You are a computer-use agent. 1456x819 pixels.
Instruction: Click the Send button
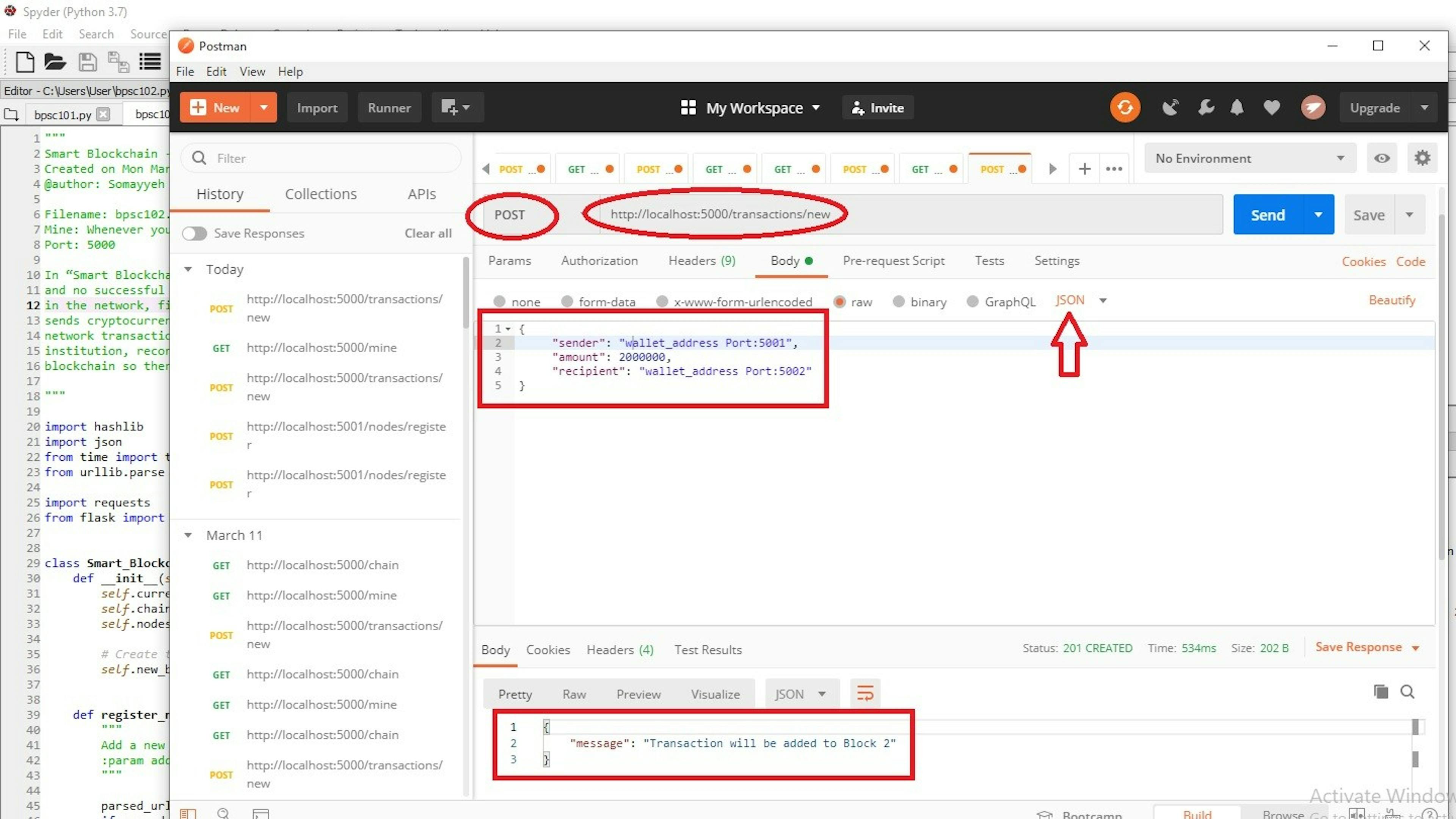1268,214
